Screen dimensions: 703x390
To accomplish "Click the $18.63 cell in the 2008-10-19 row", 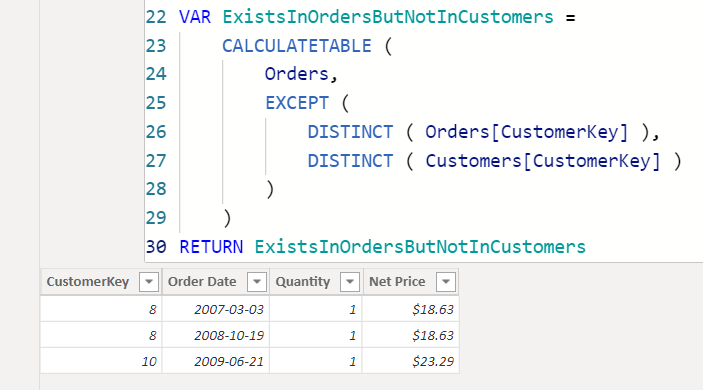I will click(411, 335).
